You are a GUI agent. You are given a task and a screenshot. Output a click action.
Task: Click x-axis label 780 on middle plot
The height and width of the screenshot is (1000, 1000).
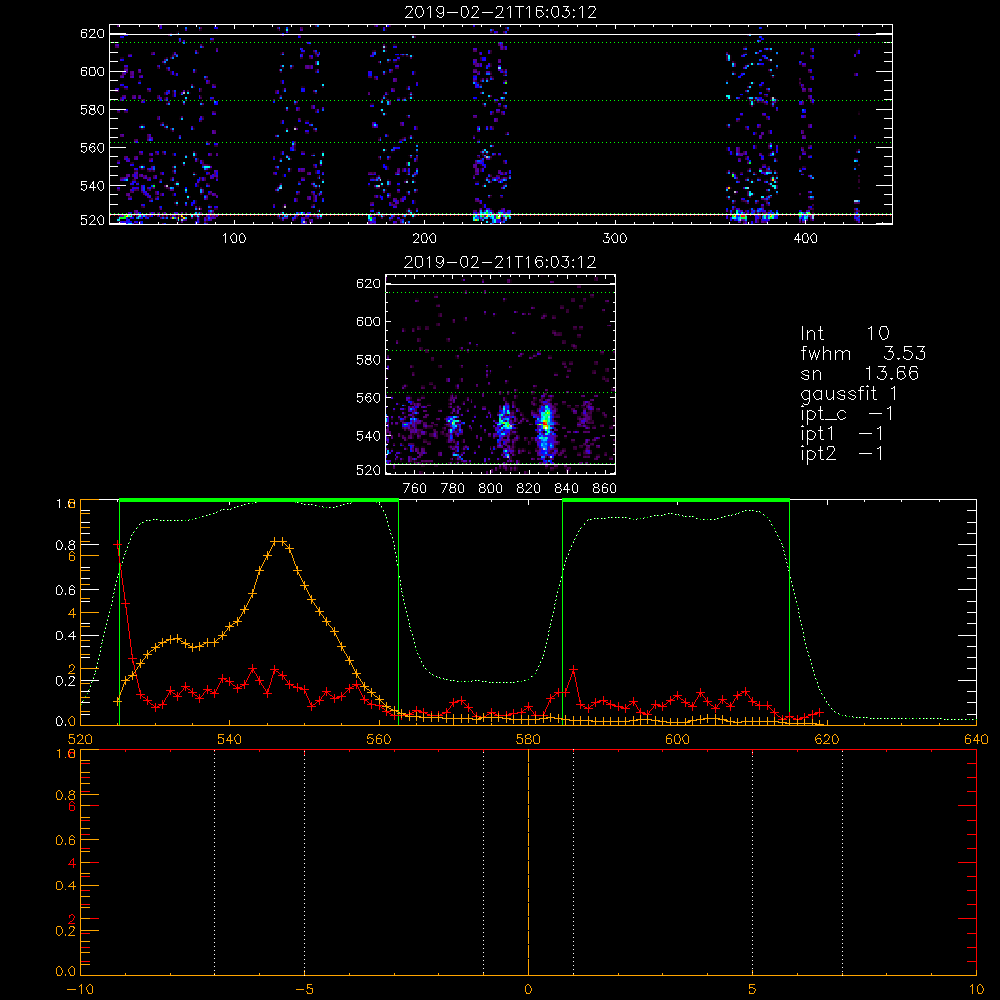pyautogui.click(x=453, y=489)
